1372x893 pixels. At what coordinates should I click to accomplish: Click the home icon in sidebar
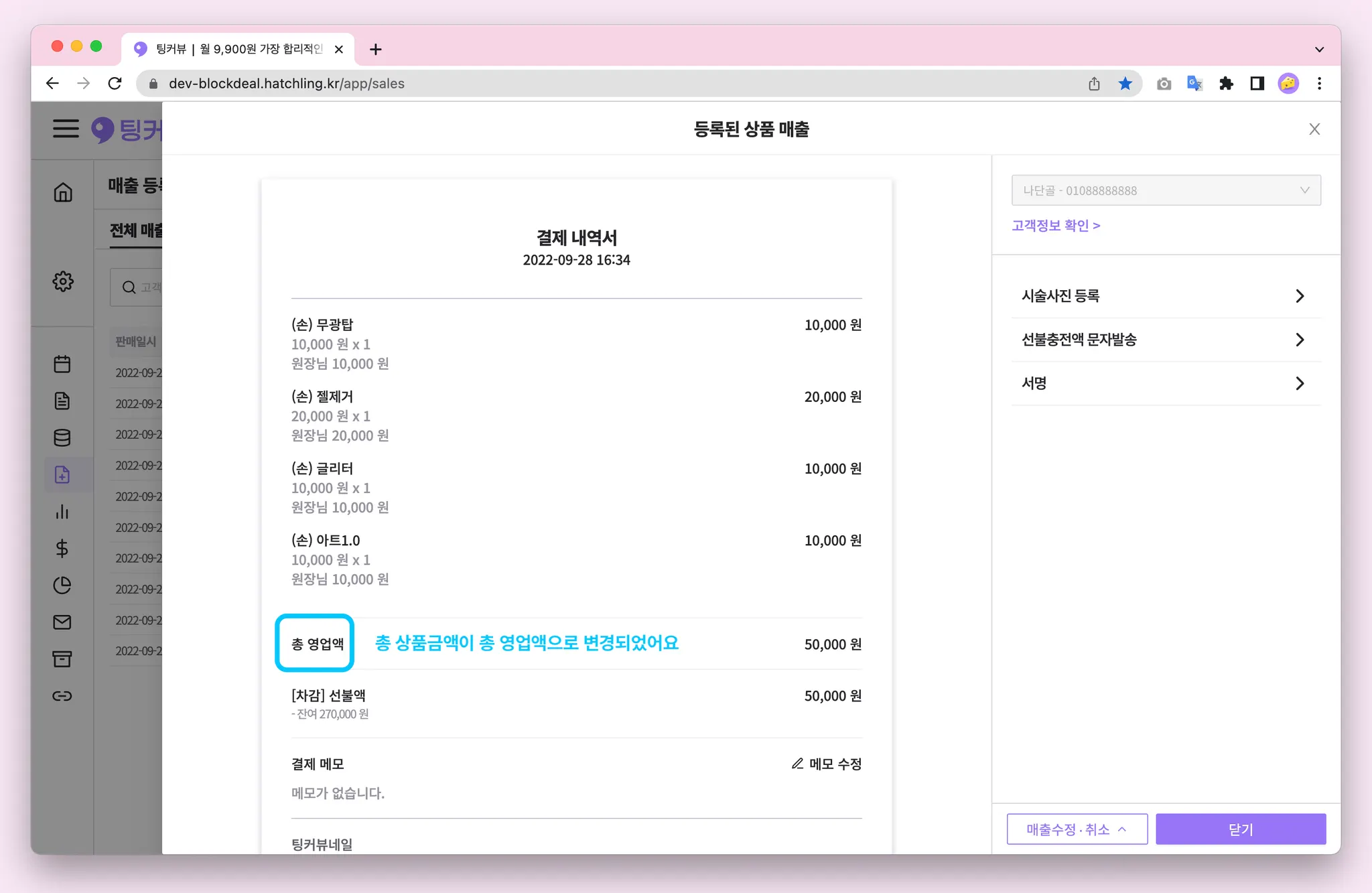click(63, 192)
